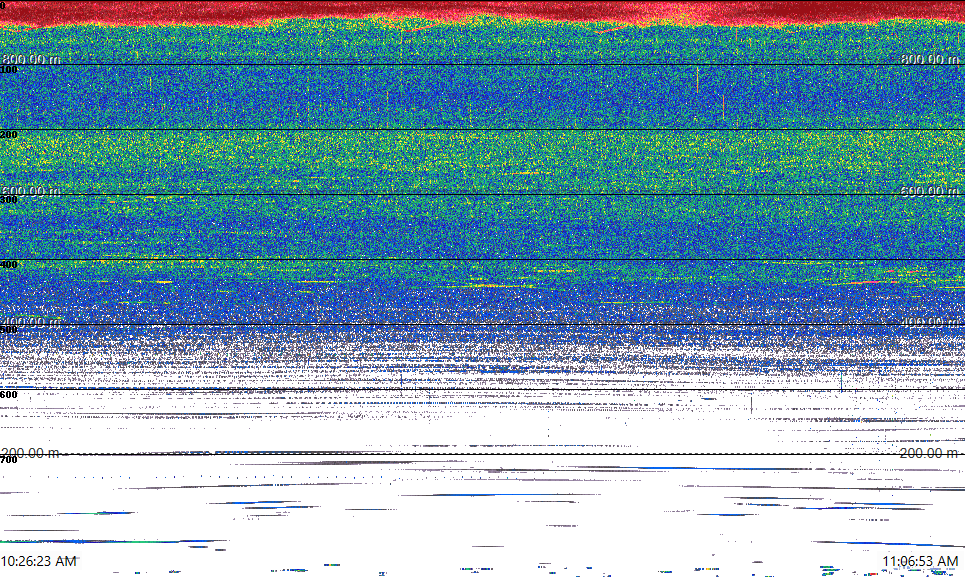Click the 800.00 m label on left edge
Viewport: 965px width, 578px height.
point(31,59)
